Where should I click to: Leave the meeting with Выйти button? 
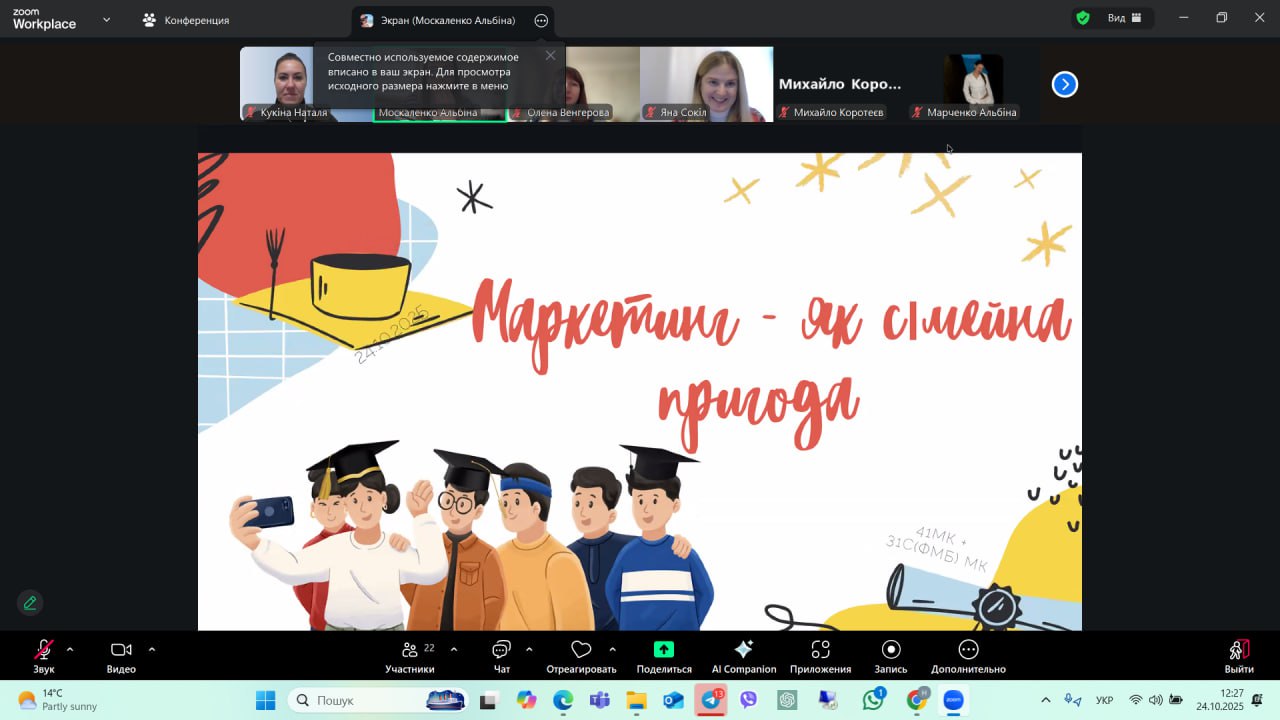click(1239, 655)
